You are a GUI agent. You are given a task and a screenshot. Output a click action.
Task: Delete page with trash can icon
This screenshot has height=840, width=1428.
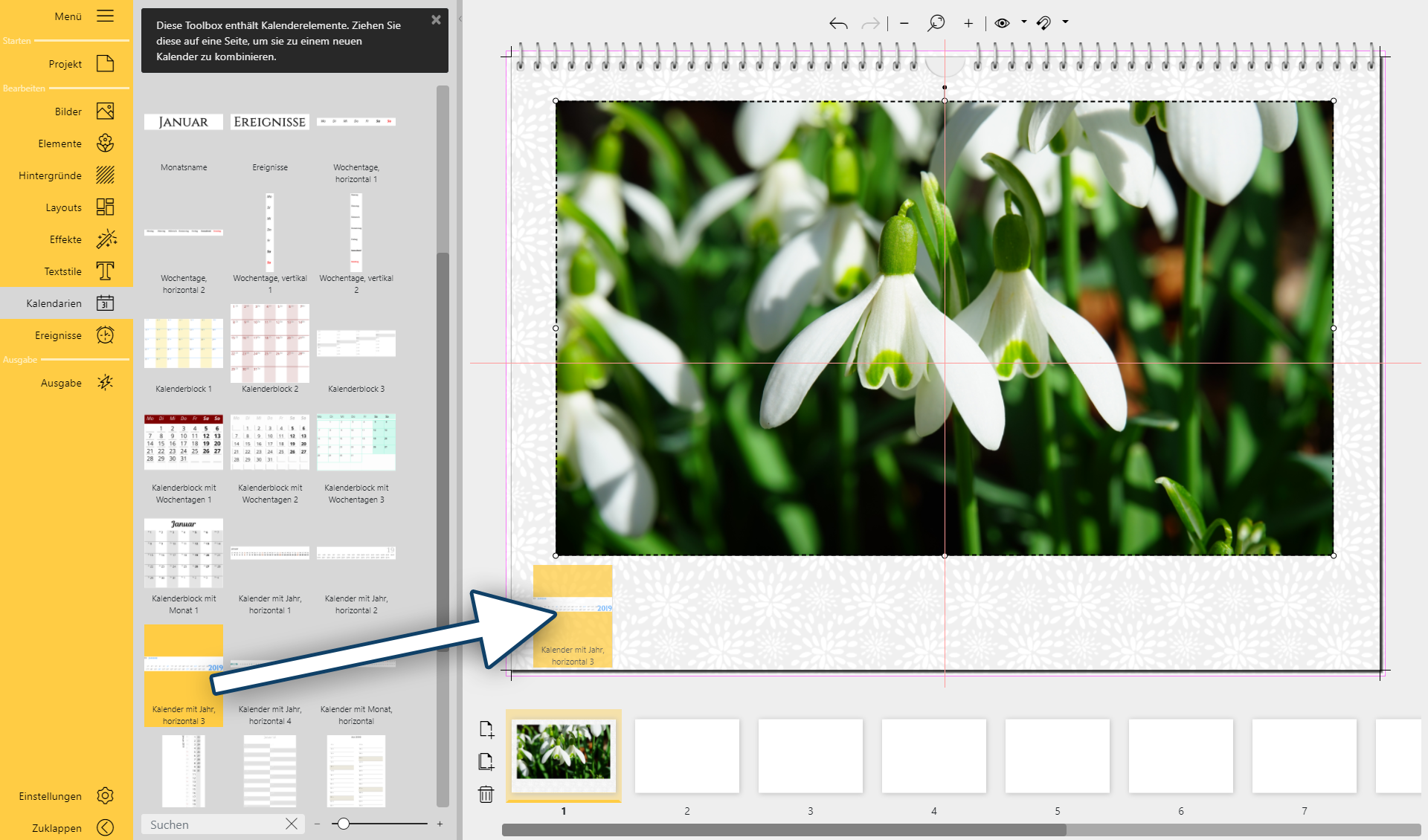point(486,794)
